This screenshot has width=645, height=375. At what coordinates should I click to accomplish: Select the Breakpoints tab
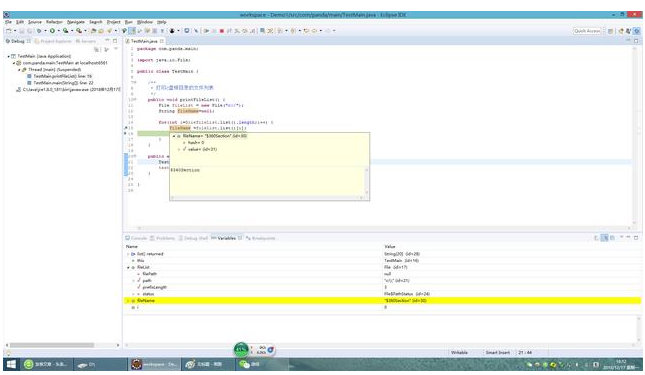tap(260, 238)
